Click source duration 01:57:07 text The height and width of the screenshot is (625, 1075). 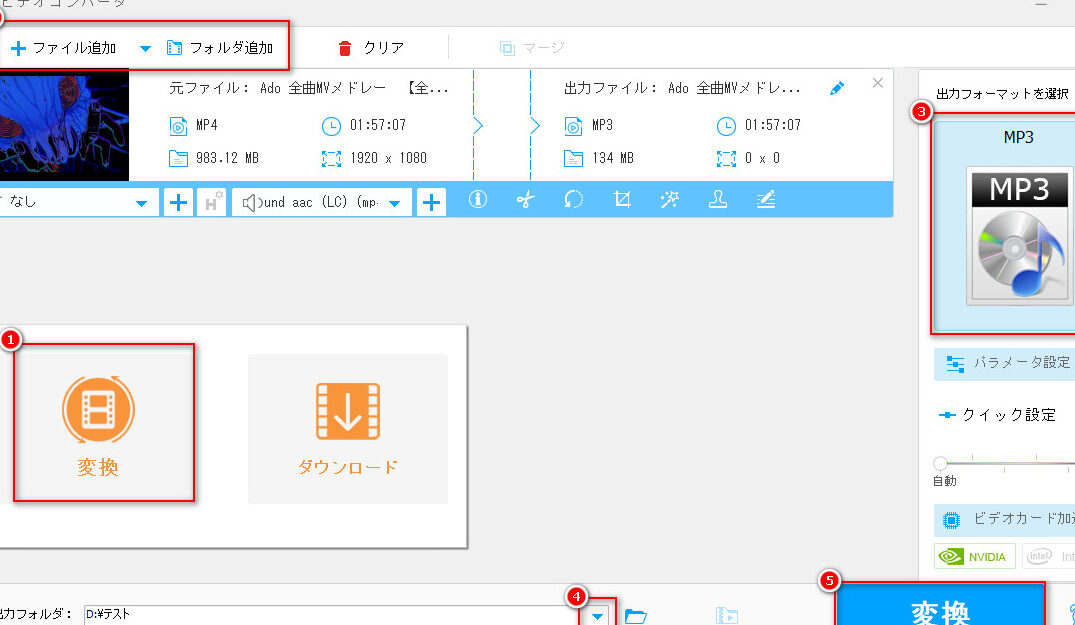pyautogui.click(x=378, y=125)
